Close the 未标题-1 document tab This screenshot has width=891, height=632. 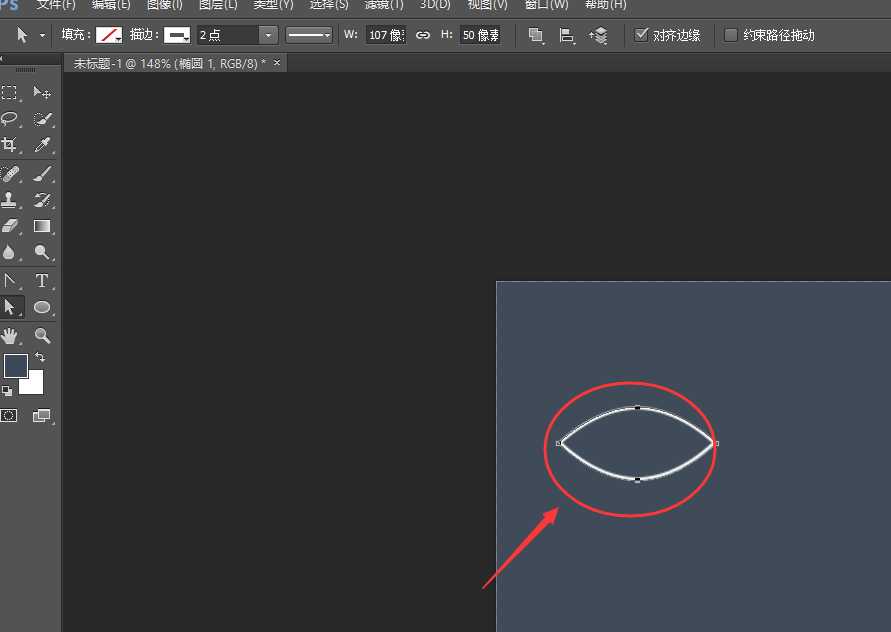click(x=277, y=63)
